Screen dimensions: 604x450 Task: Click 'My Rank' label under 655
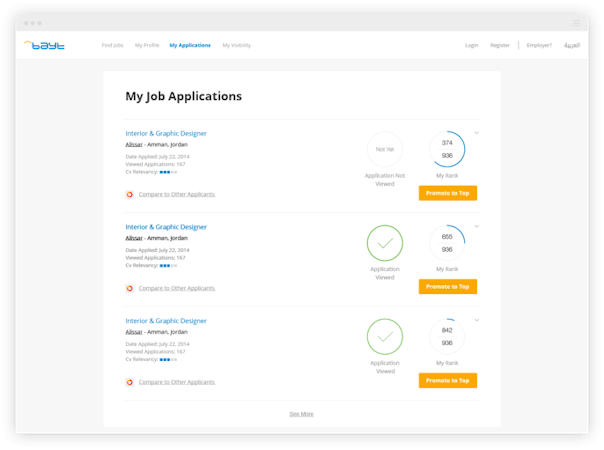point(447,269)
